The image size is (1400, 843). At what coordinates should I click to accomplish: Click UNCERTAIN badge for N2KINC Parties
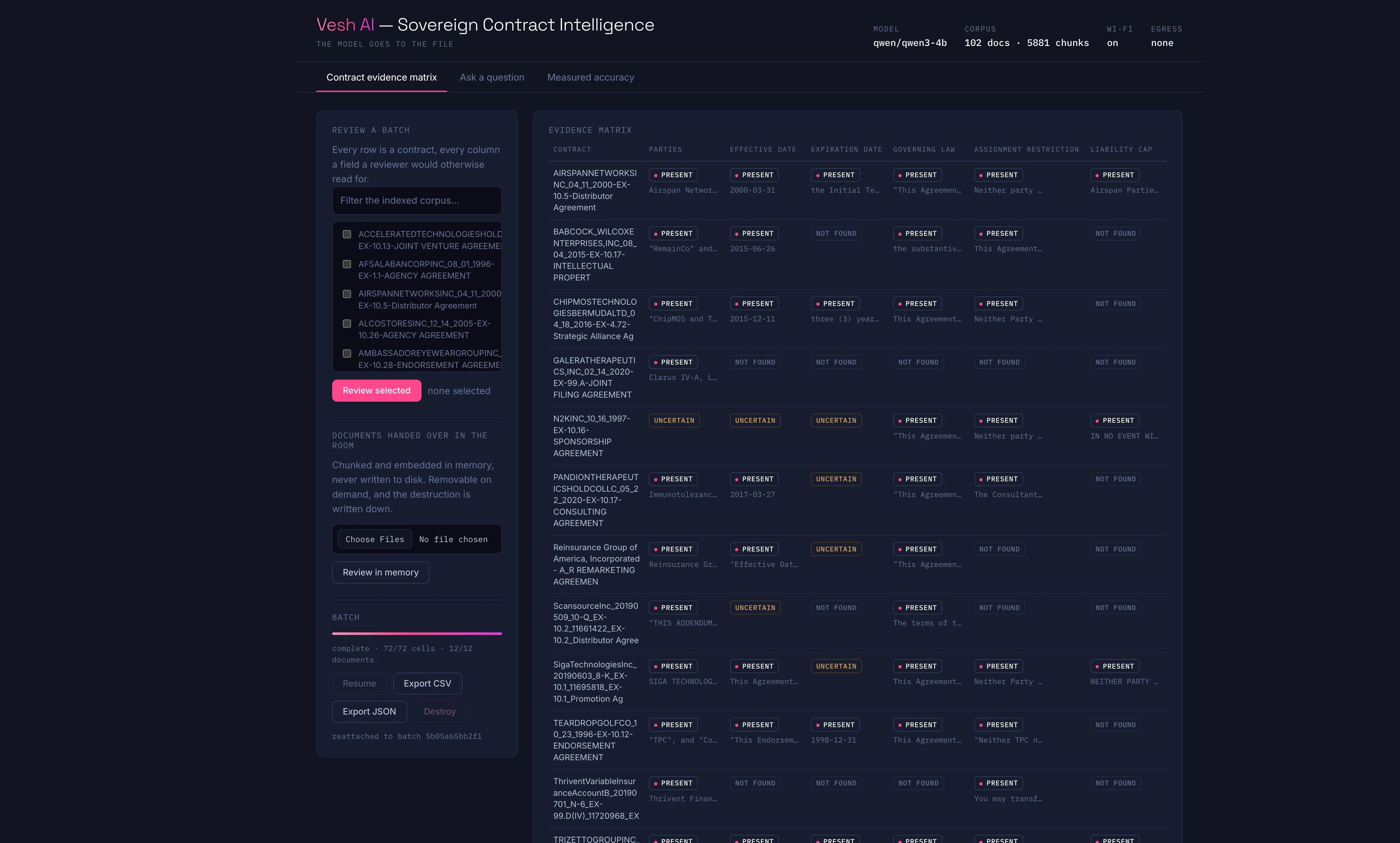tap(674, 420)
